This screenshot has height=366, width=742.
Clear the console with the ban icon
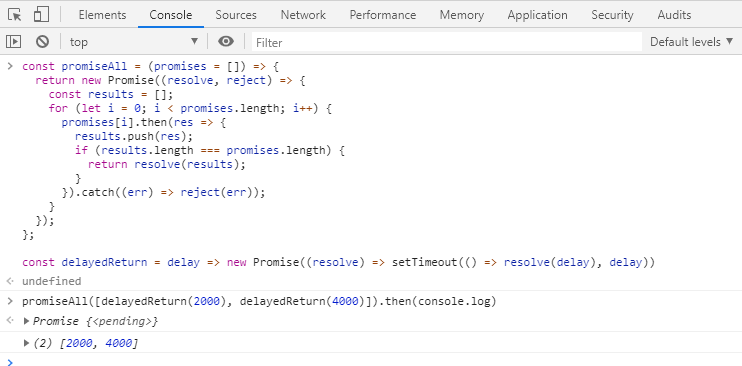(43, 42)
